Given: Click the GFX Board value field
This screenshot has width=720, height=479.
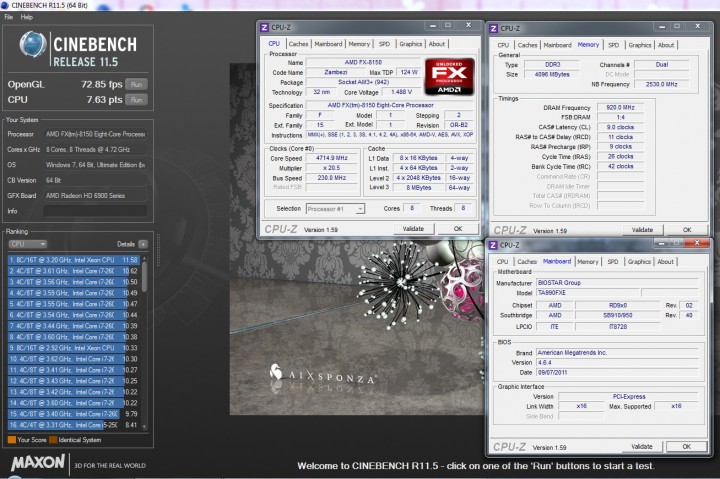Looking at the screenshot, I should (95, 196).
